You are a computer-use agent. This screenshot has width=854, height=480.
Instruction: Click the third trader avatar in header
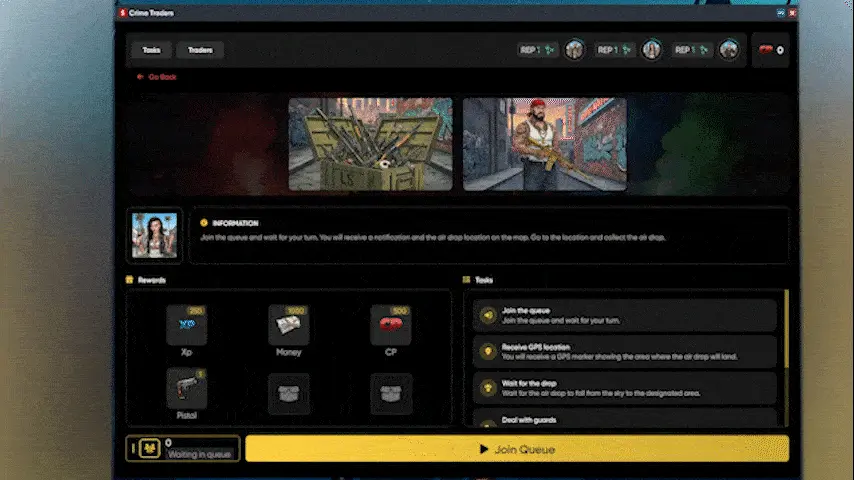click(x=729, y=50)
